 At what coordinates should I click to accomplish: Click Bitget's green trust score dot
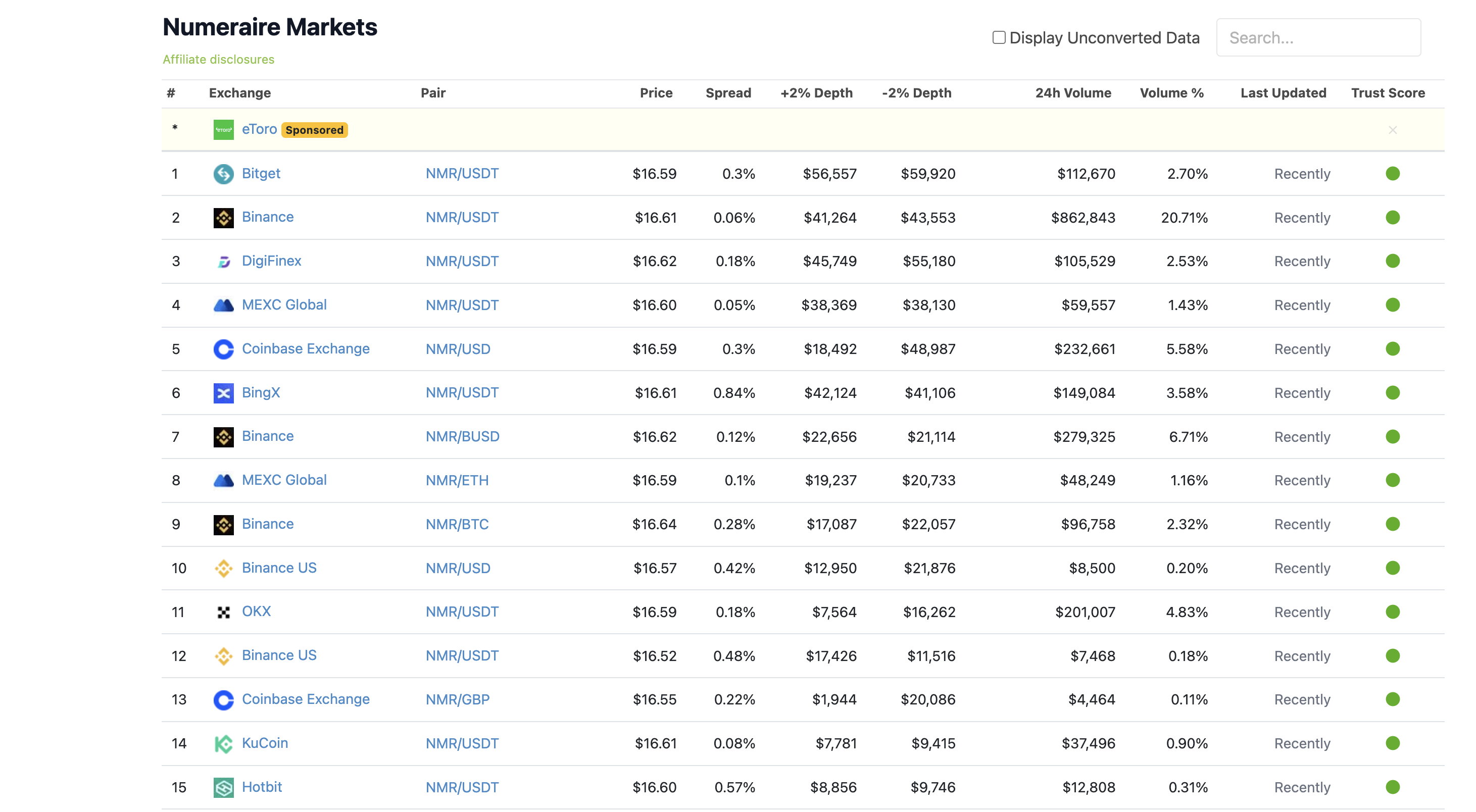tap(1392, 174)
